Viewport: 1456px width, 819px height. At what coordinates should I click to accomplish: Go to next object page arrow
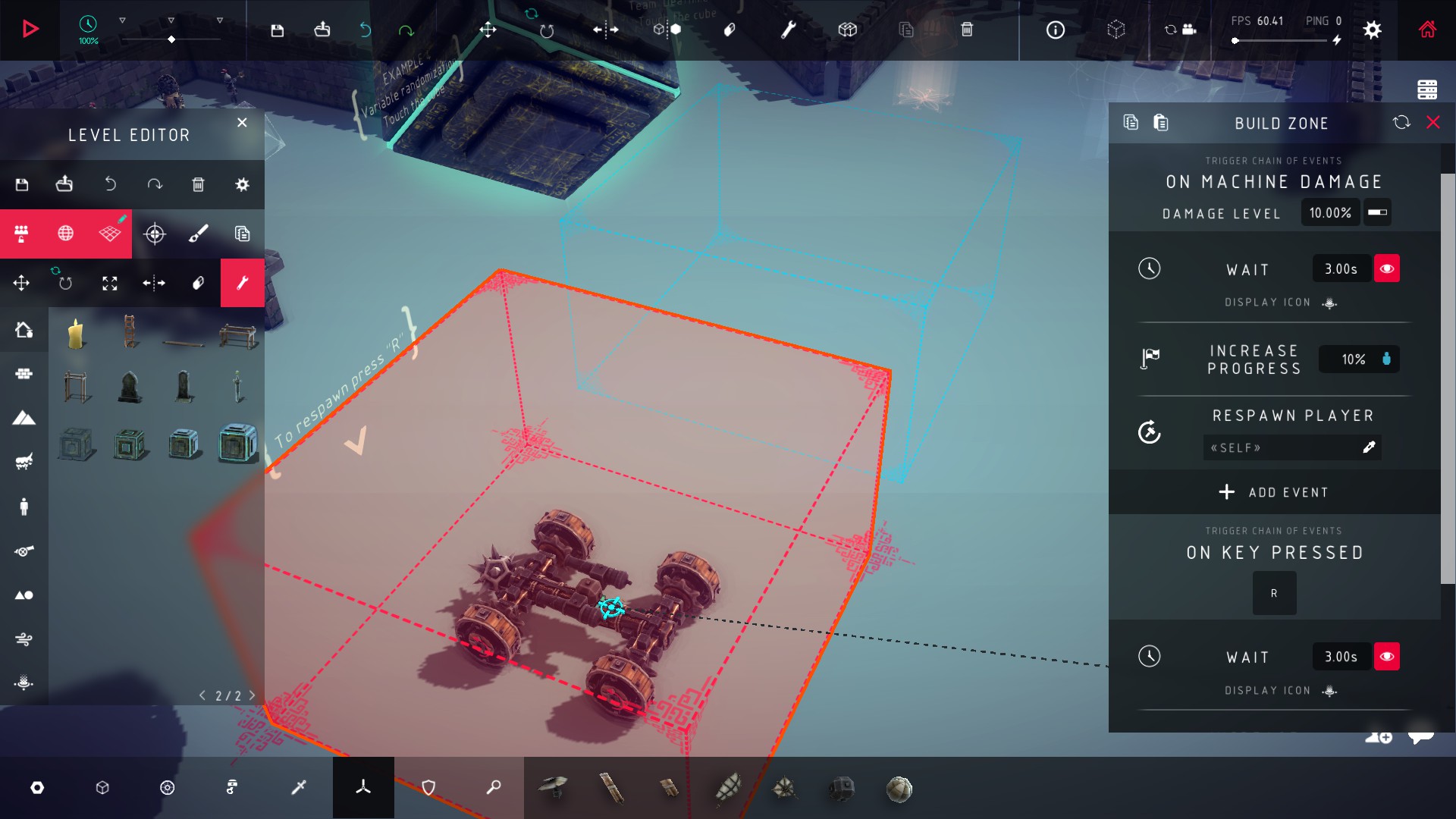point(253,695)
